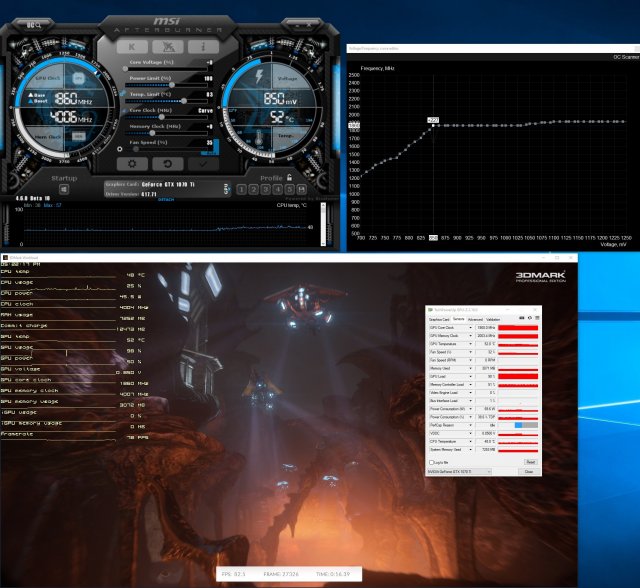The height and width of the screenshot is (588, 640).
Task: Open the Advanced tab in GPU-Z
Action: click(475, 320)
